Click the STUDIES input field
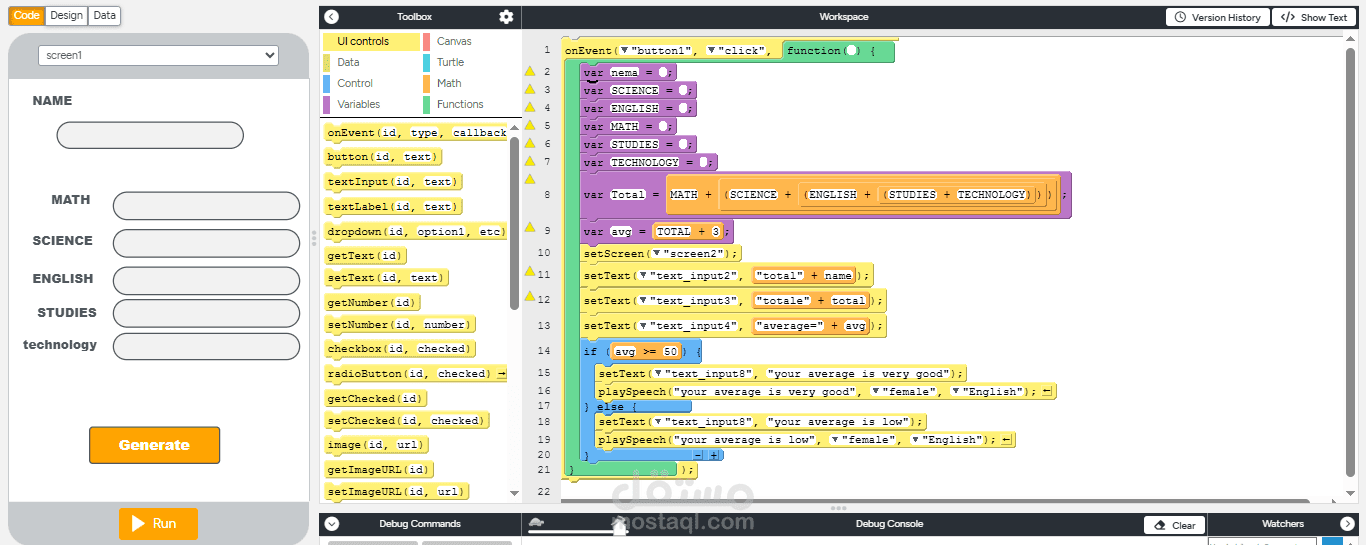Viewport: 1366px width, 545px height. pyautogui.click(x=206, y=313)
